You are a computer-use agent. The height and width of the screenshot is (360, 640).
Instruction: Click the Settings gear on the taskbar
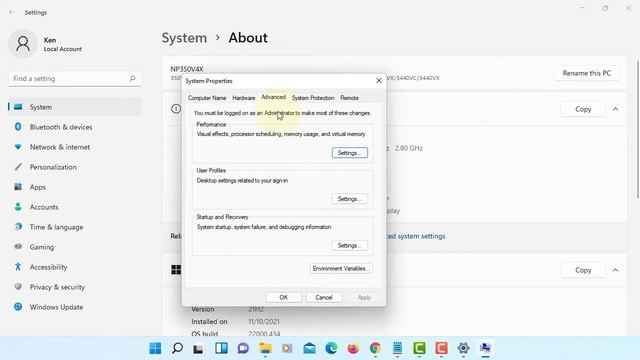pos(463,348)
